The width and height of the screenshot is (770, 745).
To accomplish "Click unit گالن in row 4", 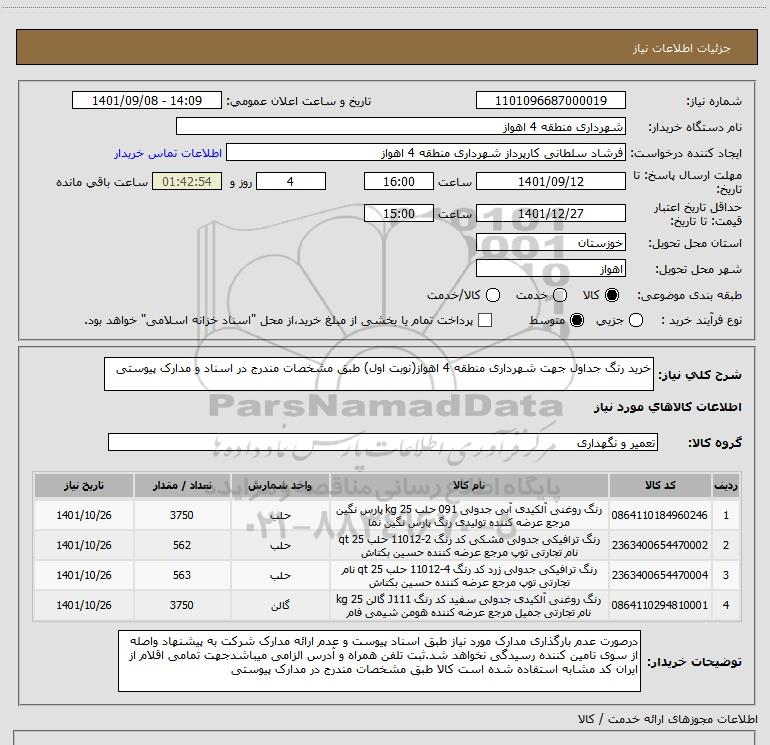I will (x=280, y=606).
